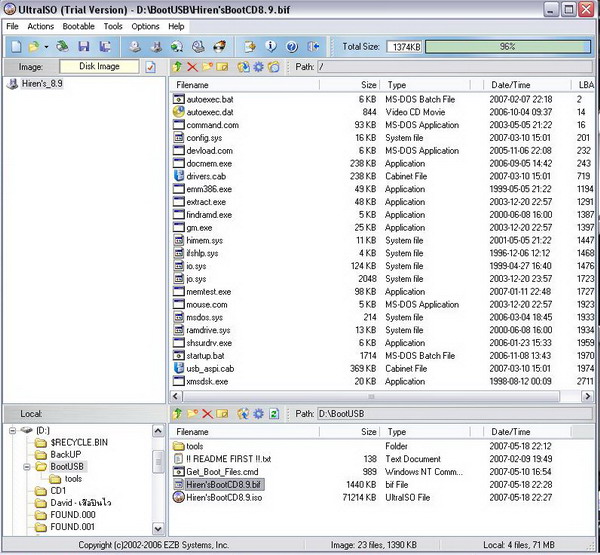Click the Rename icon in image pane
Image resolution: width=600 pixels, height=555 pixels.
[222, 67]
